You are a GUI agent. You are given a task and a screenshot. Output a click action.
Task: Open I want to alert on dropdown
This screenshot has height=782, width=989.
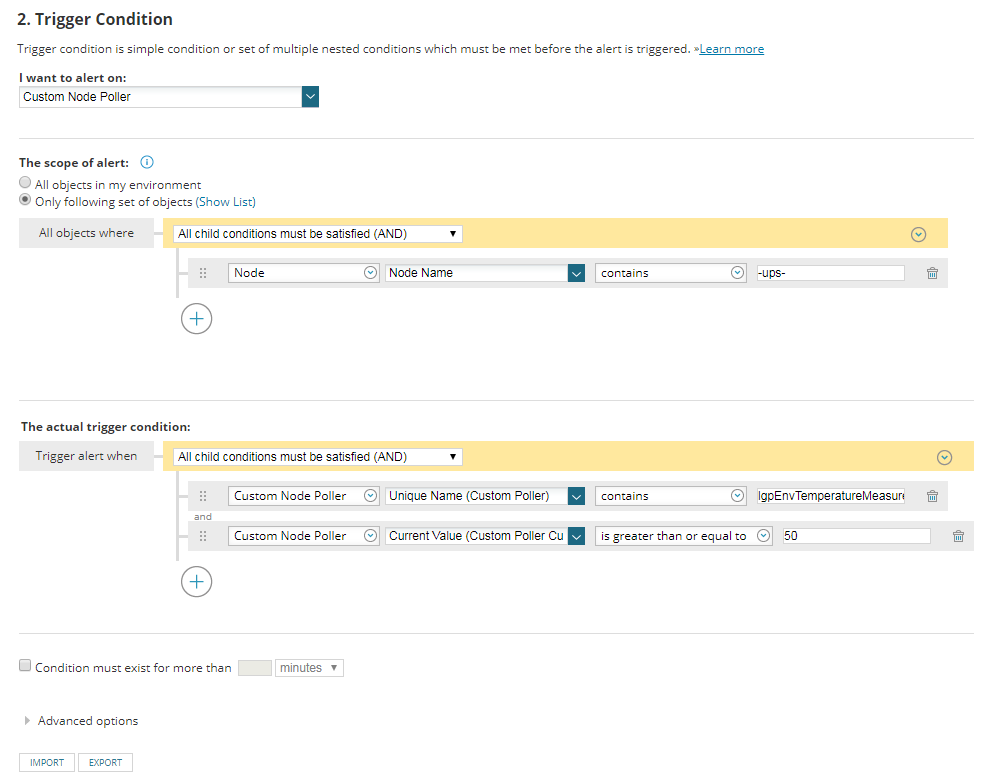(x=169, y=96)
